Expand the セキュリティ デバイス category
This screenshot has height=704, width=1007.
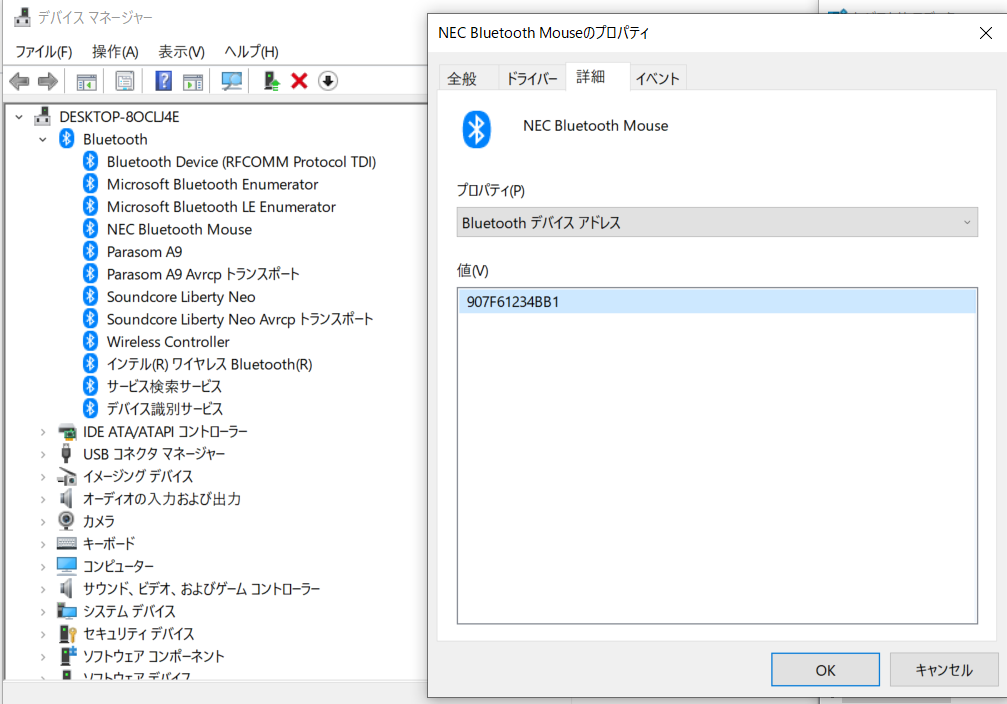click(43, 634)
